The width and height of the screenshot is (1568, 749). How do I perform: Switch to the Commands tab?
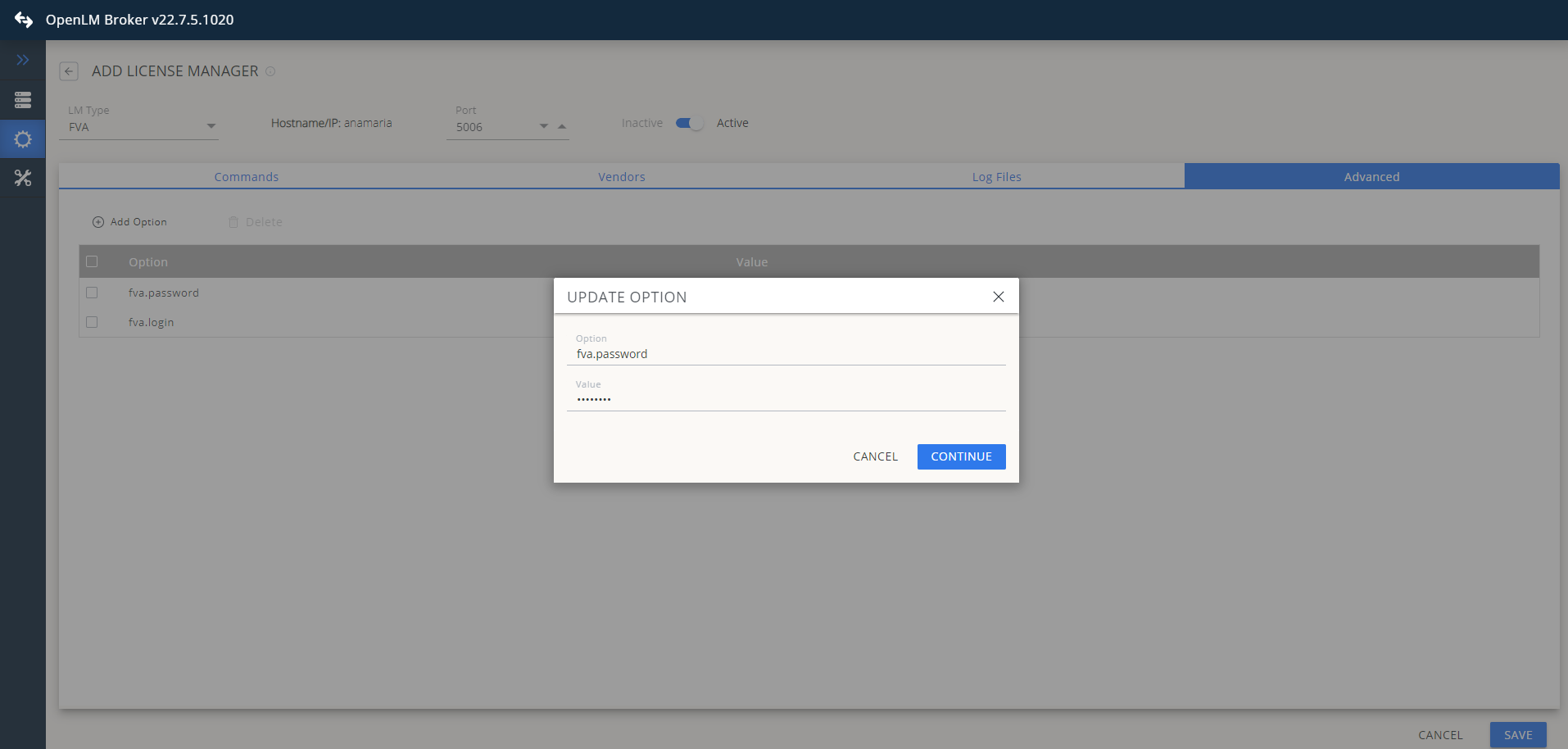pyautogui.click(x=246, y=176)
